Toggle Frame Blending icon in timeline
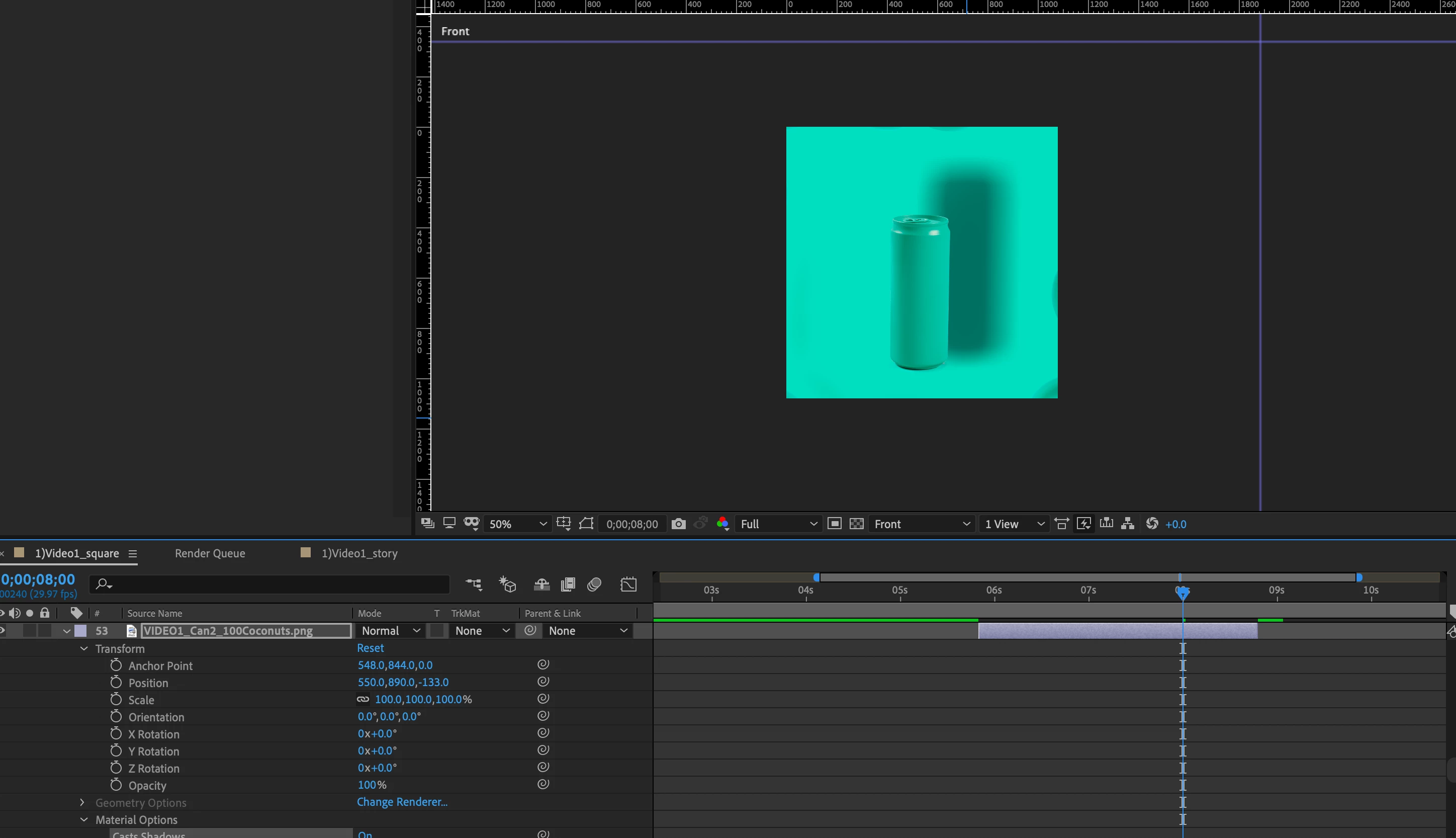Image resolution: width=1456 pixels, height=838 pixels. (568, 585)
